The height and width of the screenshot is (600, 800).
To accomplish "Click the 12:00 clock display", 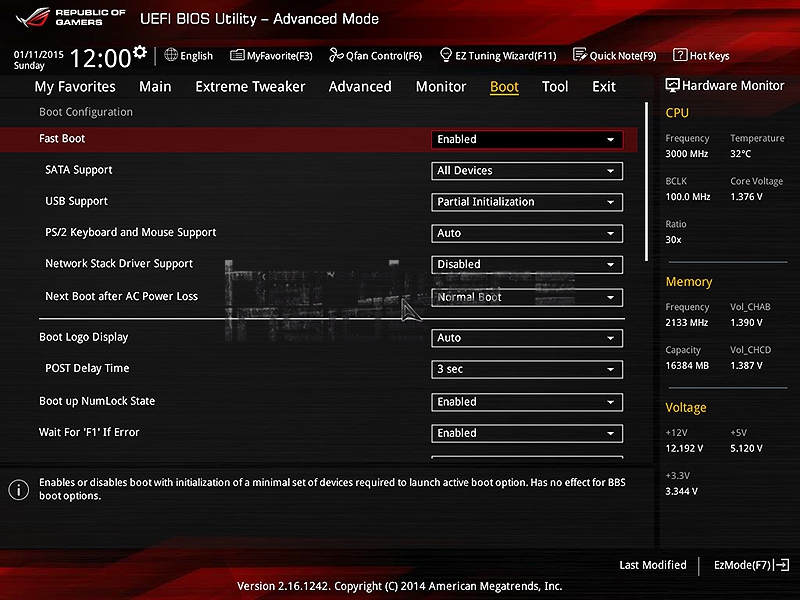I will click(101, 58).
